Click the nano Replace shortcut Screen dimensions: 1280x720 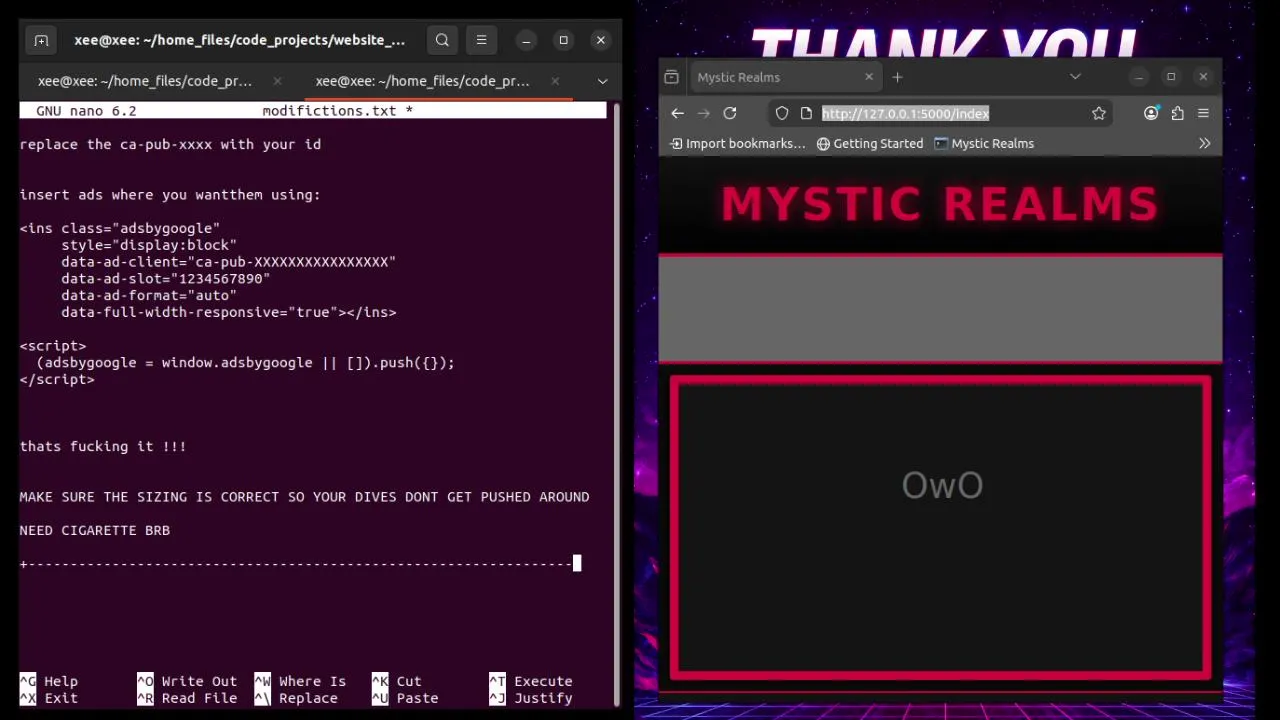(296, 698)
